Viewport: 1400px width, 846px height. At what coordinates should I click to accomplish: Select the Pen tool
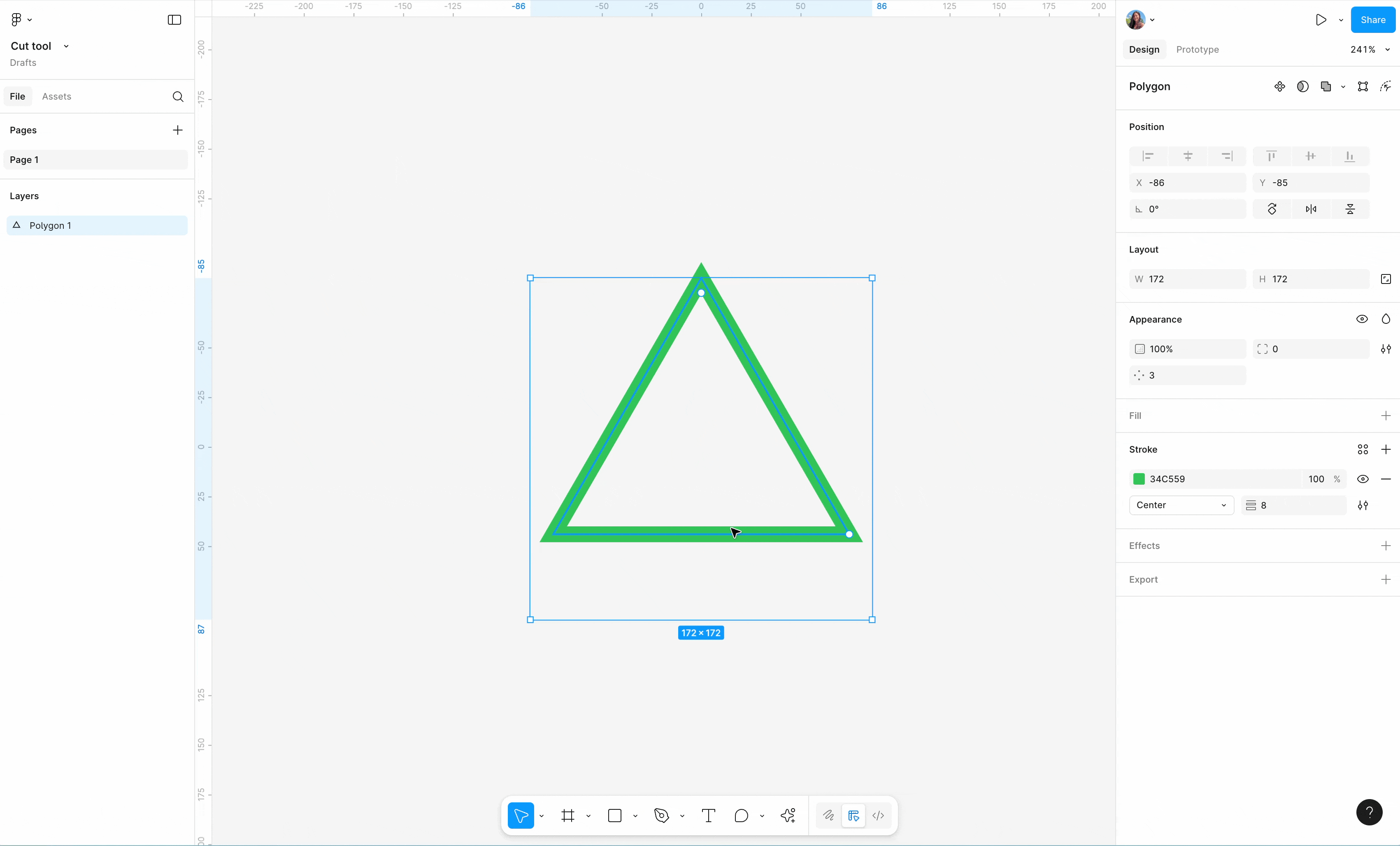(x=661, y=816)
